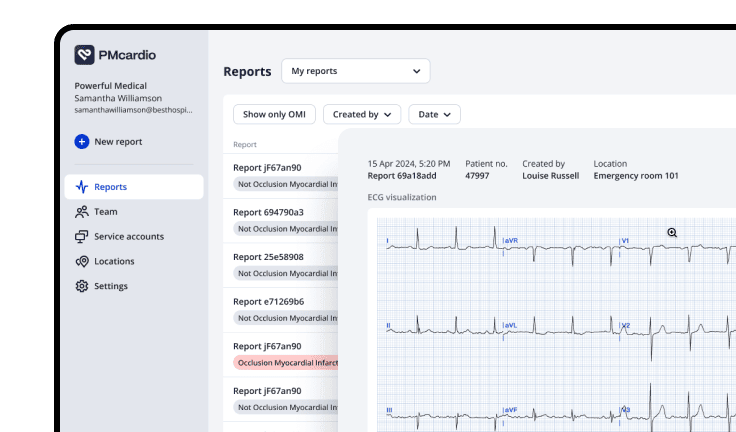Open the My reports dropdown

point(355,71)
